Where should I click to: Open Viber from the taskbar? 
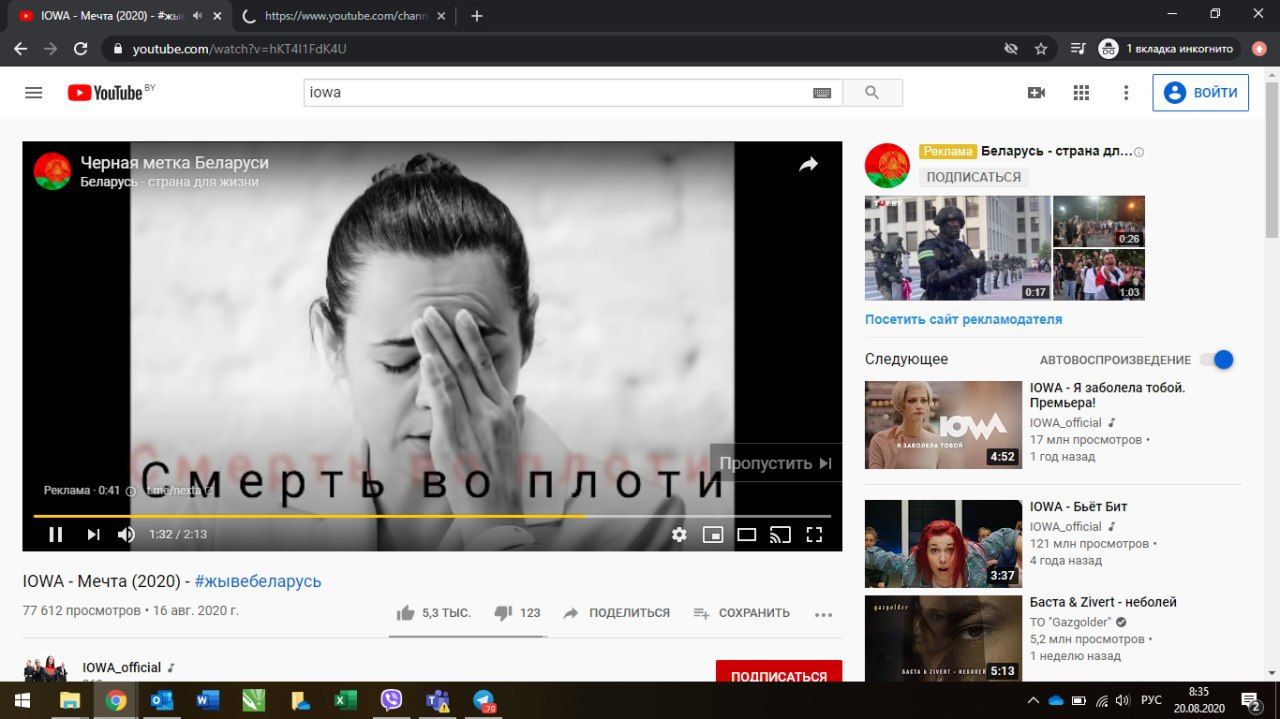[392, 700]
